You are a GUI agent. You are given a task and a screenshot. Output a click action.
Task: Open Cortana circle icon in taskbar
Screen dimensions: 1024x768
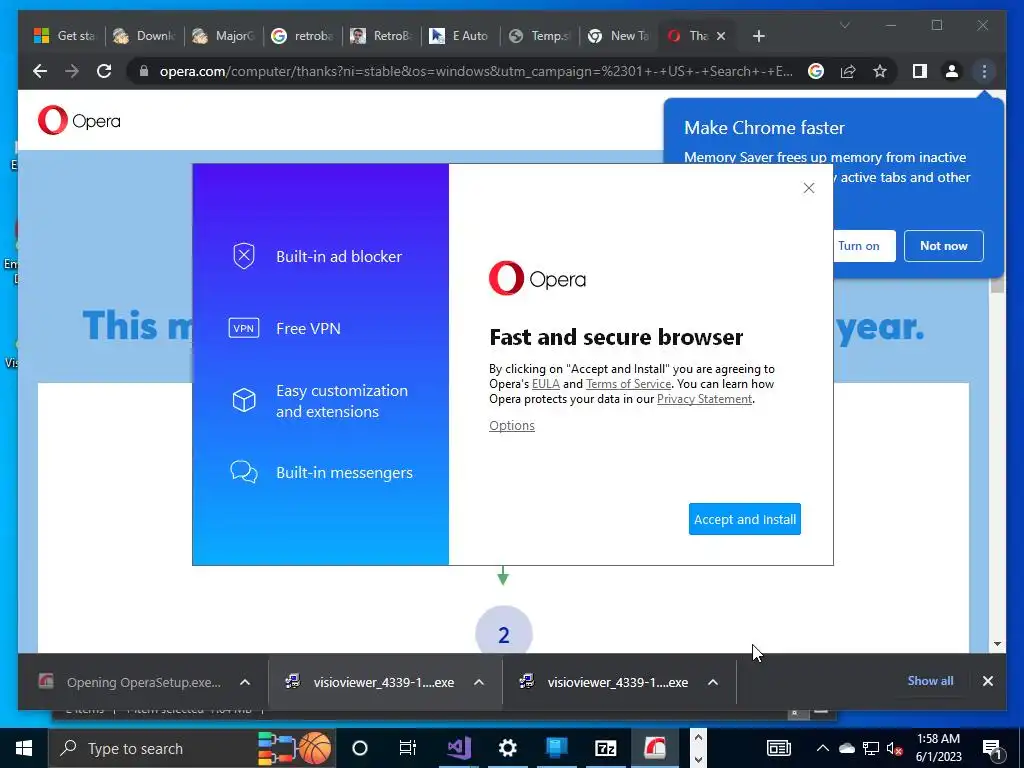pos(360,748)
